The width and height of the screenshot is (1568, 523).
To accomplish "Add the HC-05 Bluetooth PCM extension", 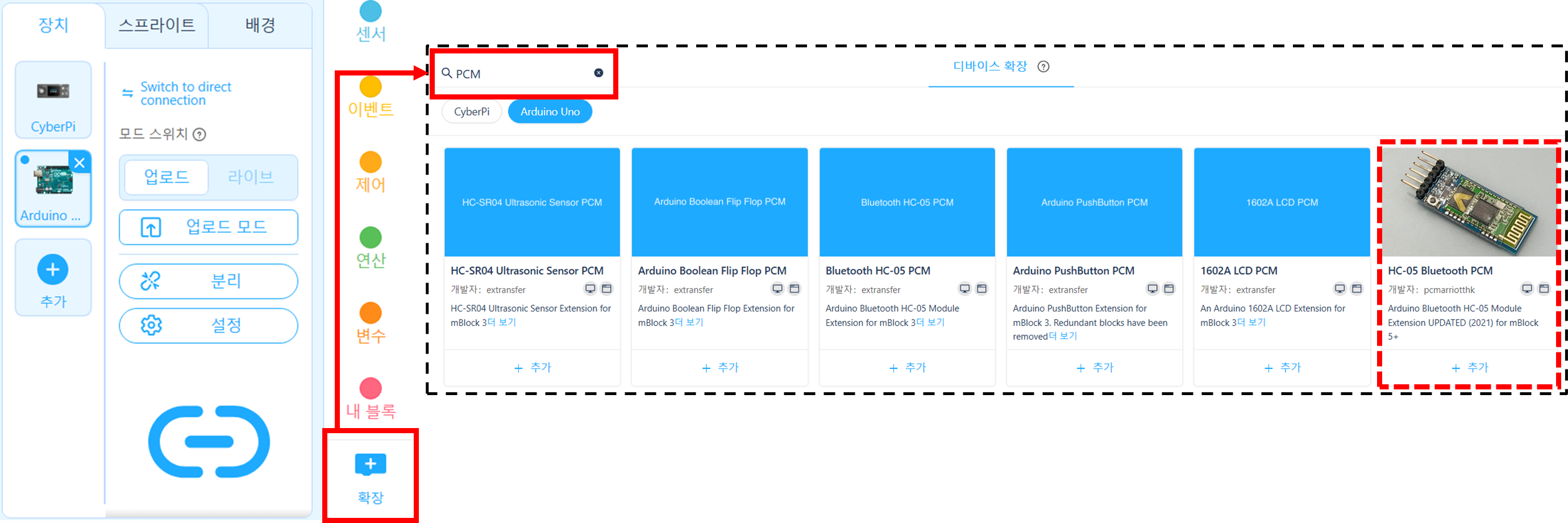I will (1469, 368).
